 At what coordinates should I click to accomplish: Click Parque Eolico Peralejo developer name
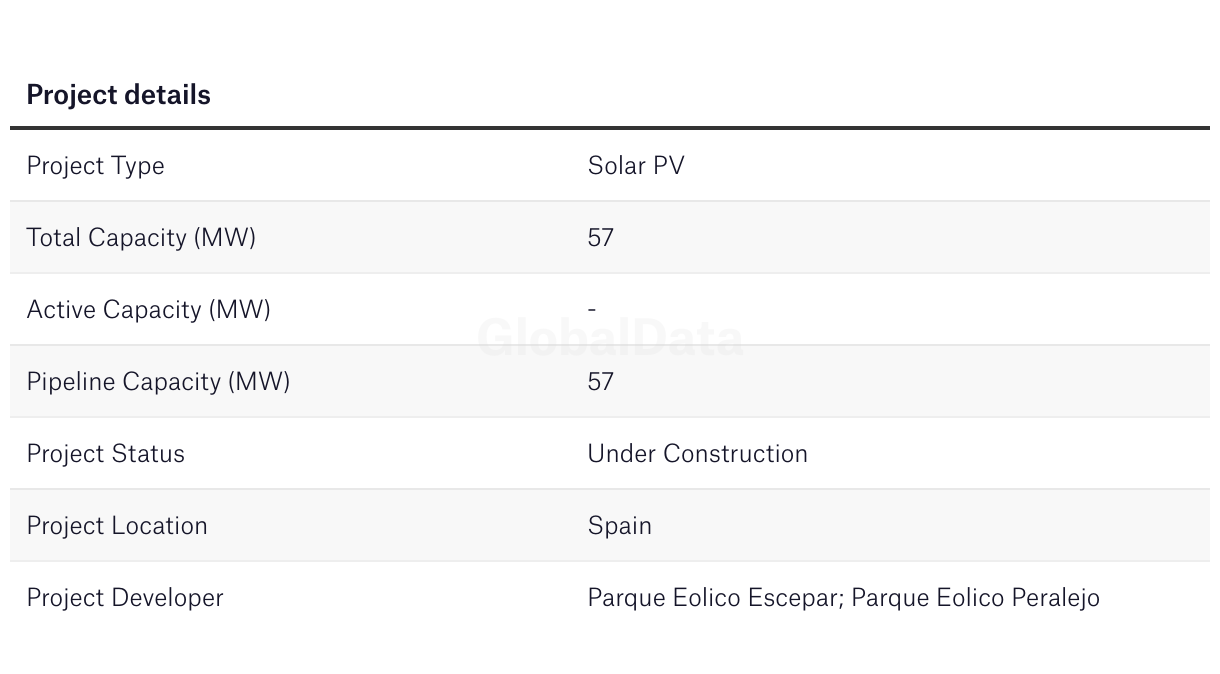(x=975, y=598)
